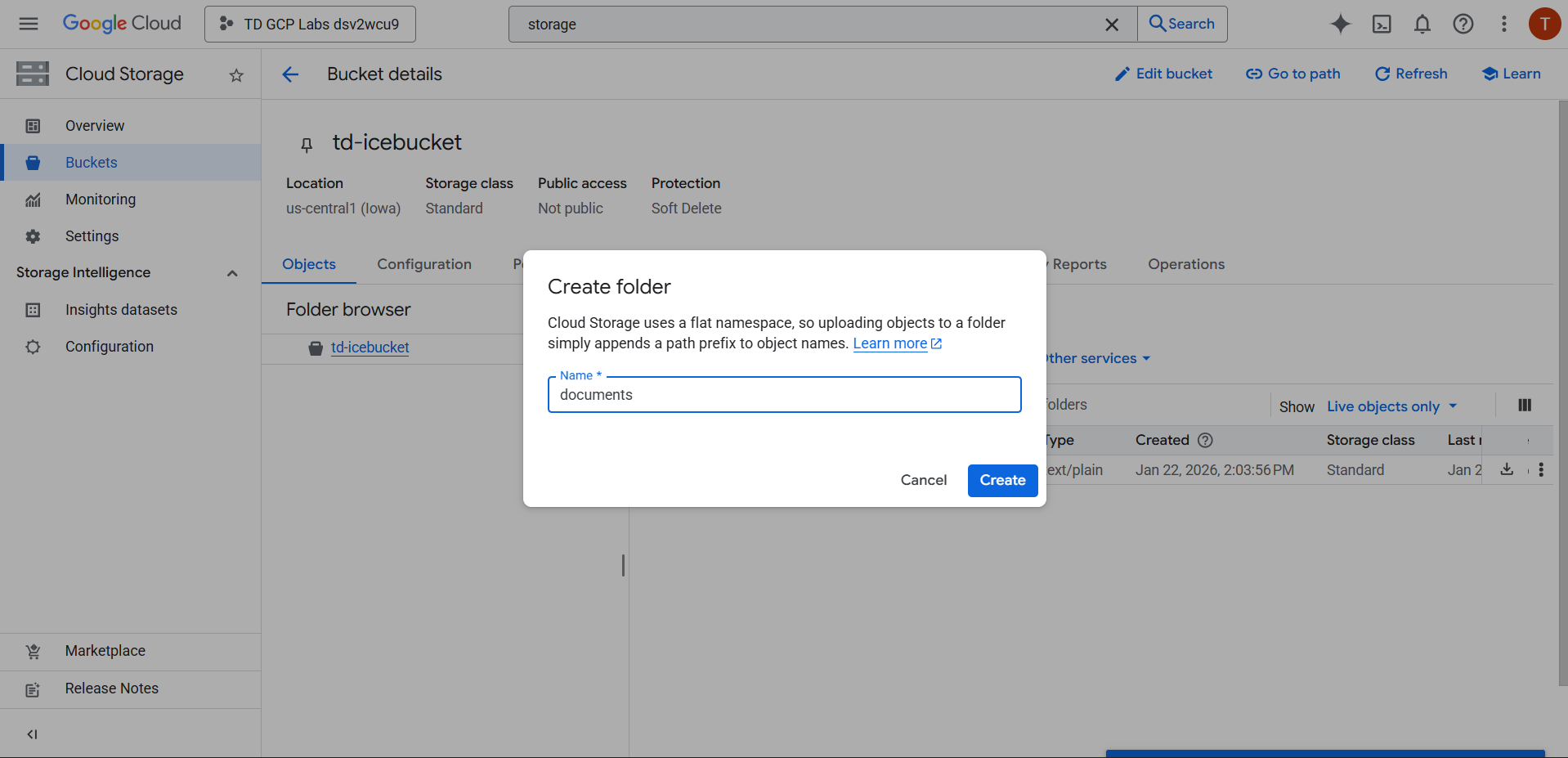The image size is (1568, 758).
Task: Open Gemini AI assistant sparkle icon
Action: coord(1340,24)
